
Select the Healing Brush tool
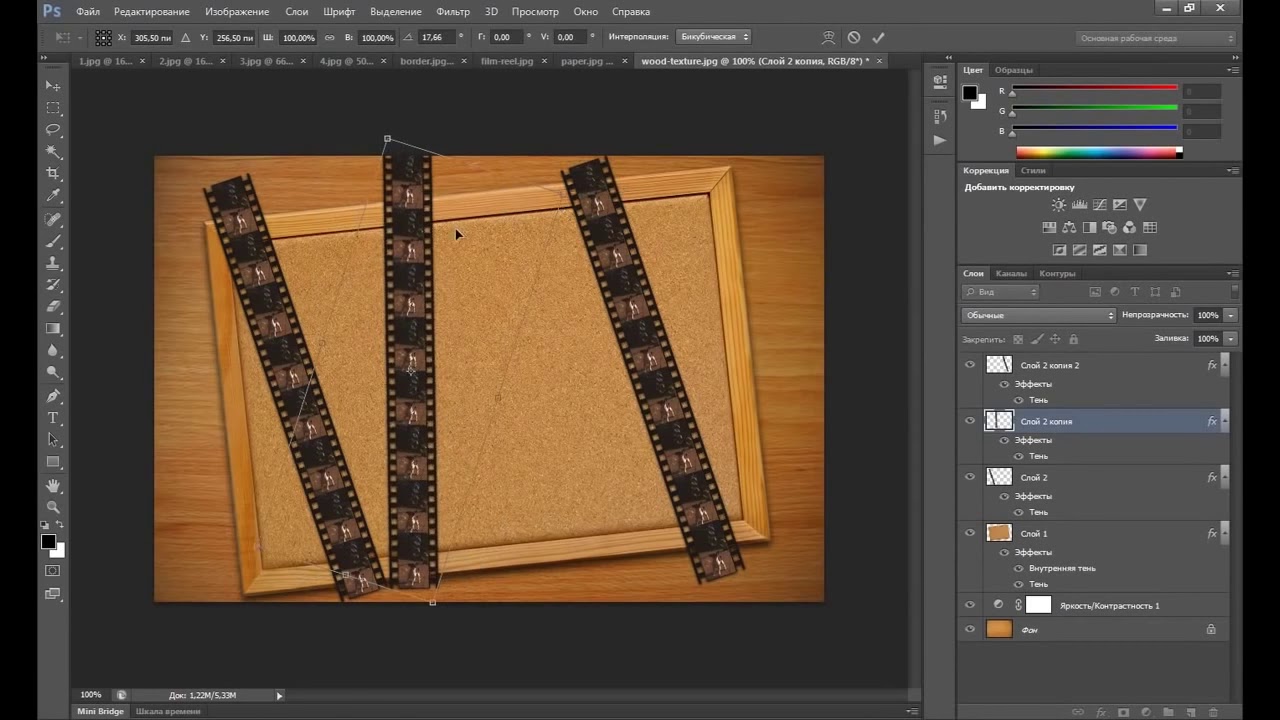pos(53,219)
